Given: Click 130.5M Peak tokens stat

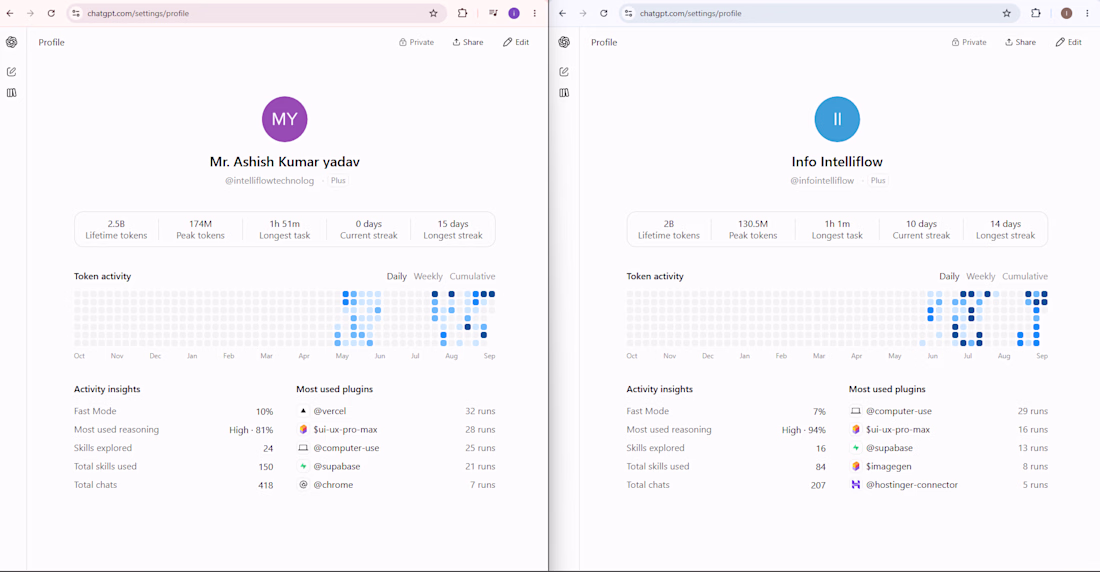Looking at the screenshot, I should tap(753, 230).
